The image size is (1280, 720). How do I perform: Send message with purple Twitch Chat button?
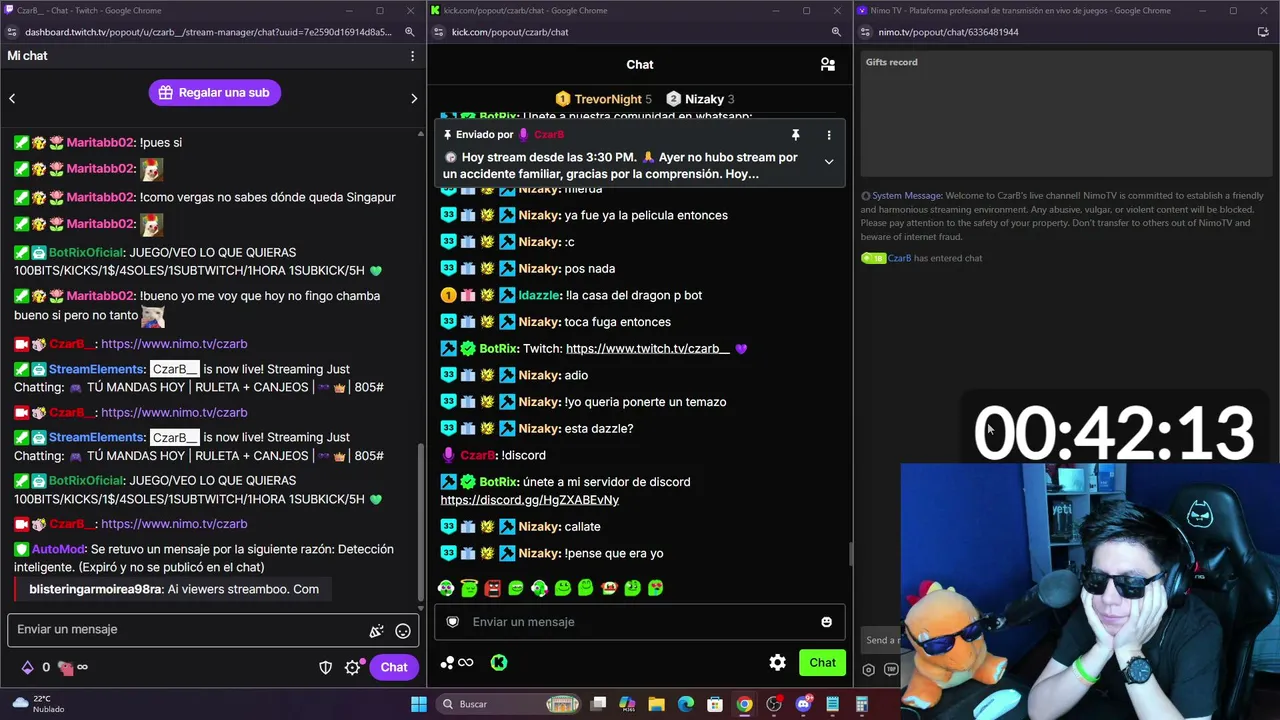pos(393,667)
